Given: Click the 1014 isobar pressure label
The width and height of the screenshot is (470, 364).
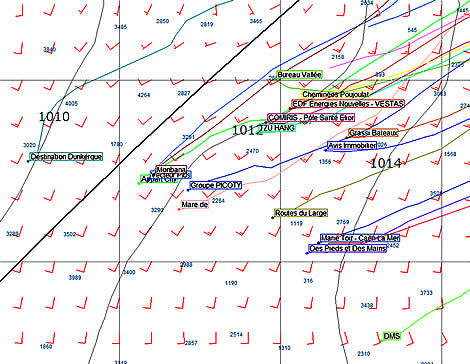Looking at the screenshot, I should pyautogui.click(x=386, y=163).
